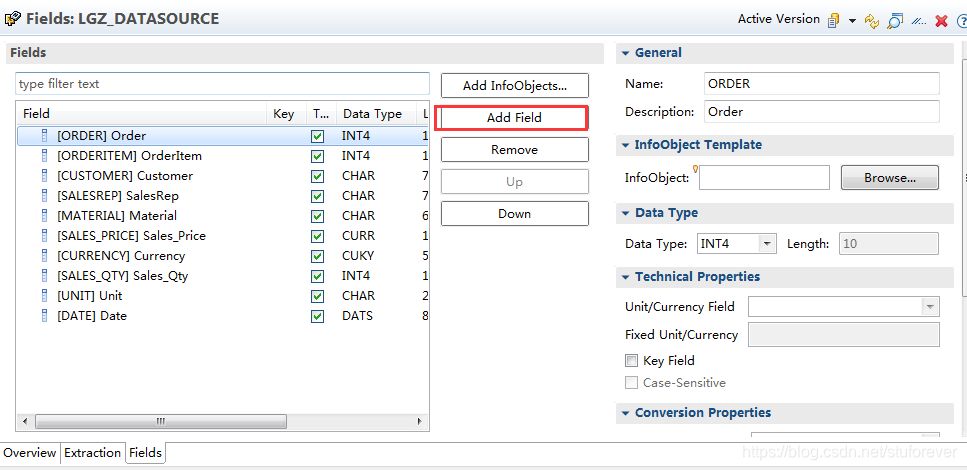
Task: Enable the Key Field checkbox
Action: tap(631, 361)
